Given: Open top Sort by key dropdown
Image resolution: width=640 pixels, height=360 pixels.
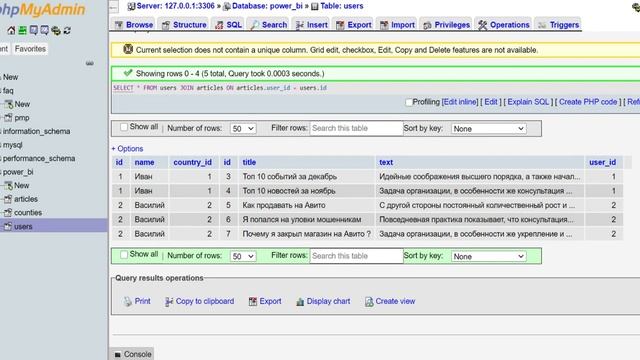Looking at the screenshot, I should 489,129.
